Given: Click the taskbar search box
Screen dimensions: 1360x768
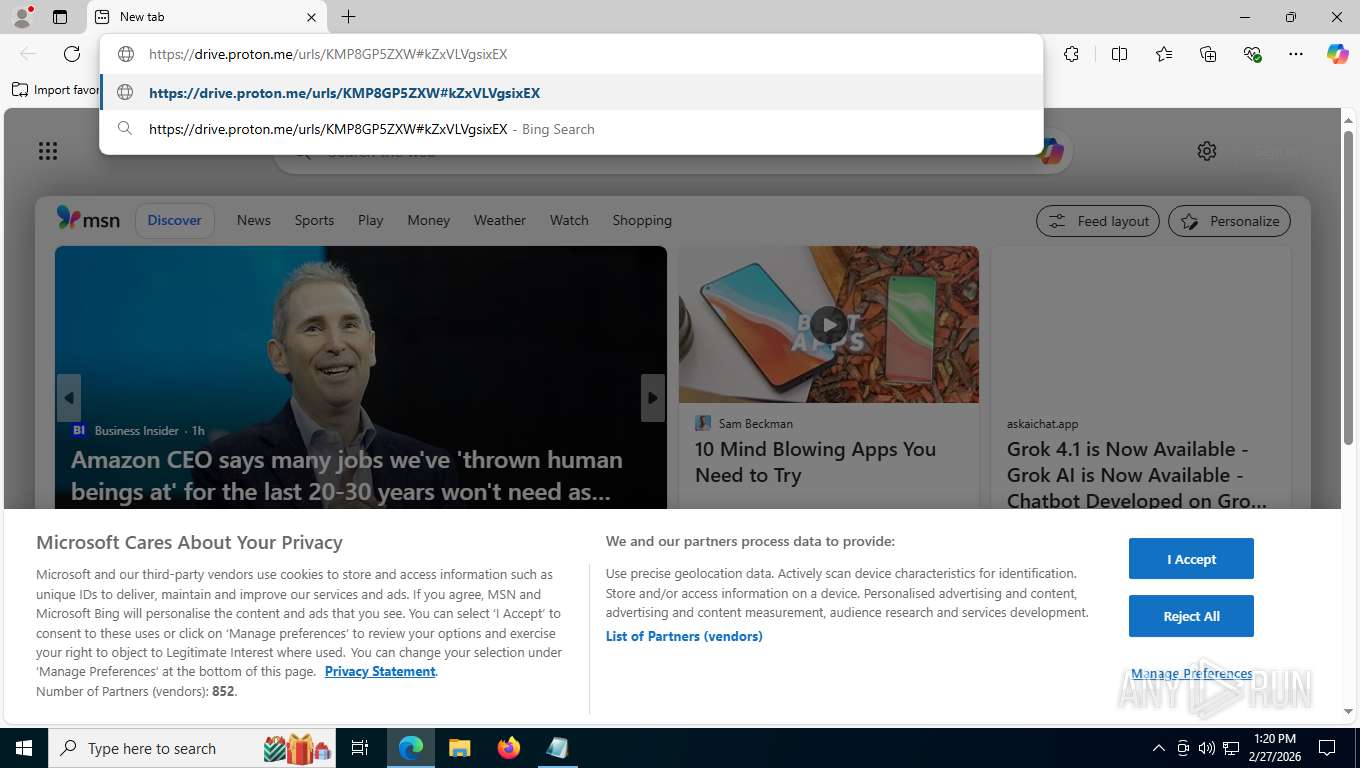Looking at the screenshot, I should 190,748.
